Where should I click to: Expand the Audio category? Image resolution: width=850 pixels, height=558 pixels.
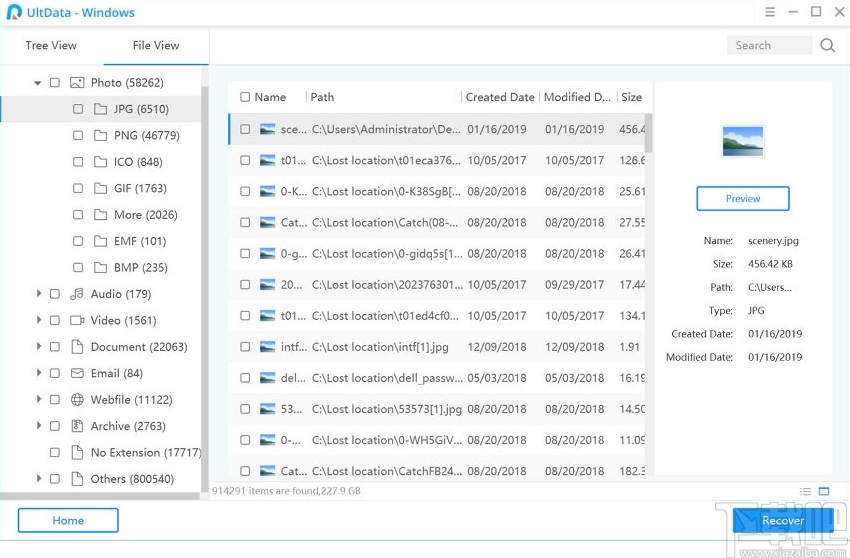coord(38,293)
